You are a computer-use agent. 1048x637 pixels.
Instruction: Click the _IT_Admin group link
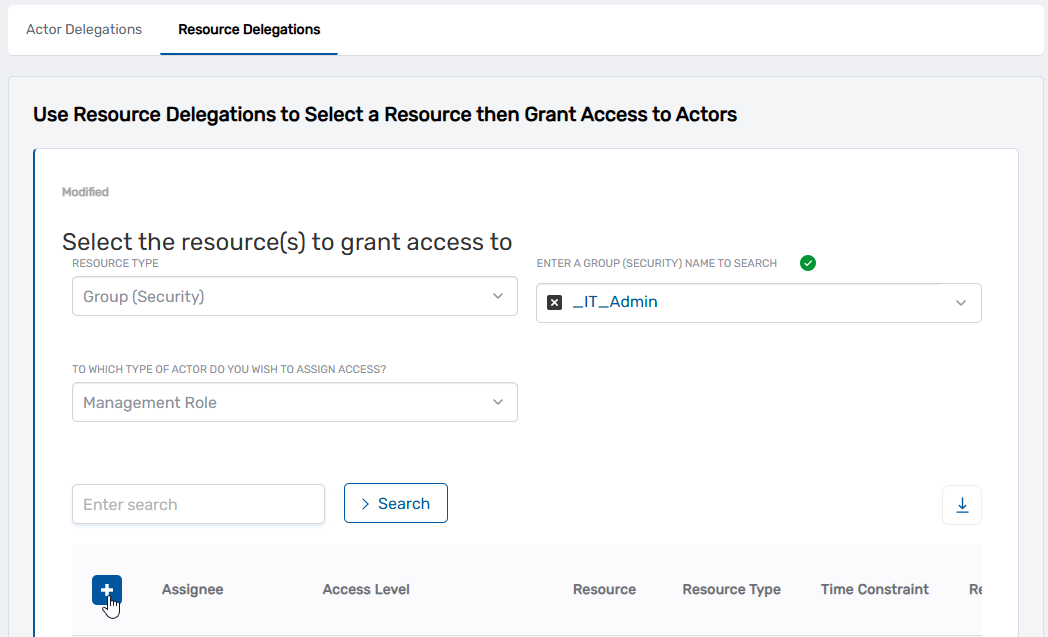(x=615, y=302)
